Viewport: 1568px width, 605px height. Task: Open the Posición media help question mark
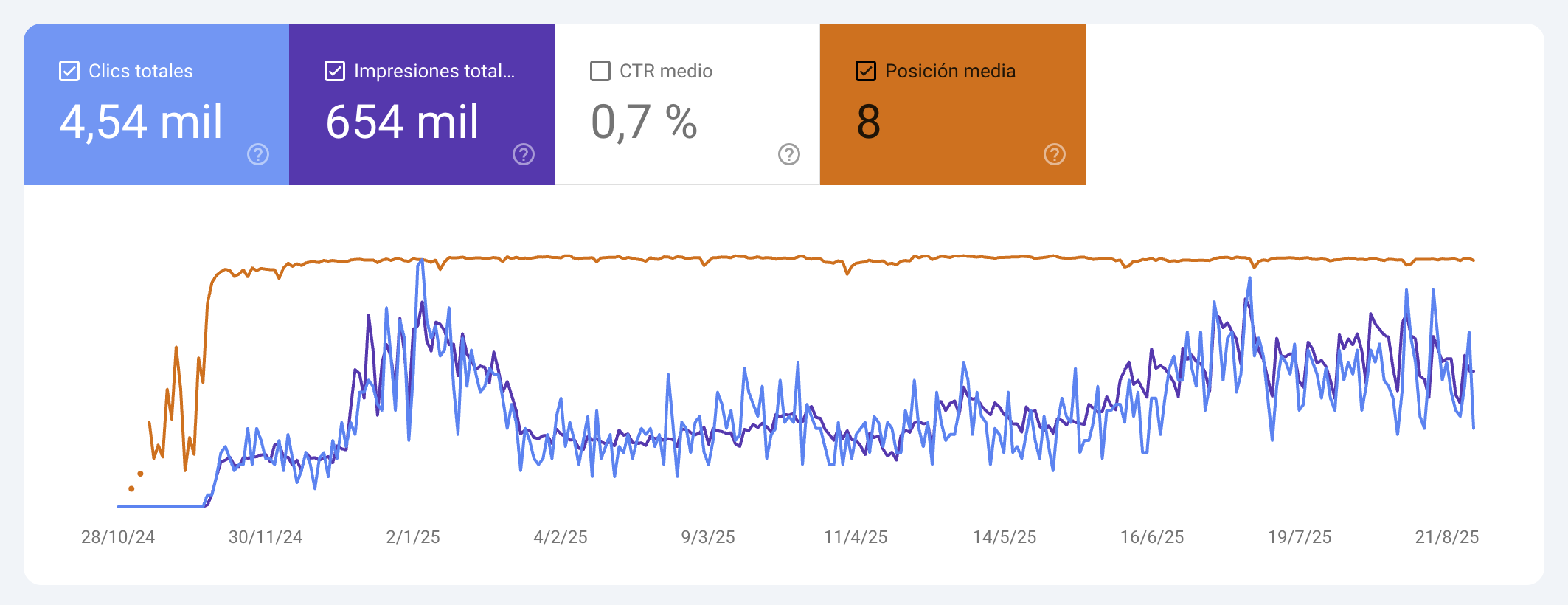click(x=1055, y=154)
